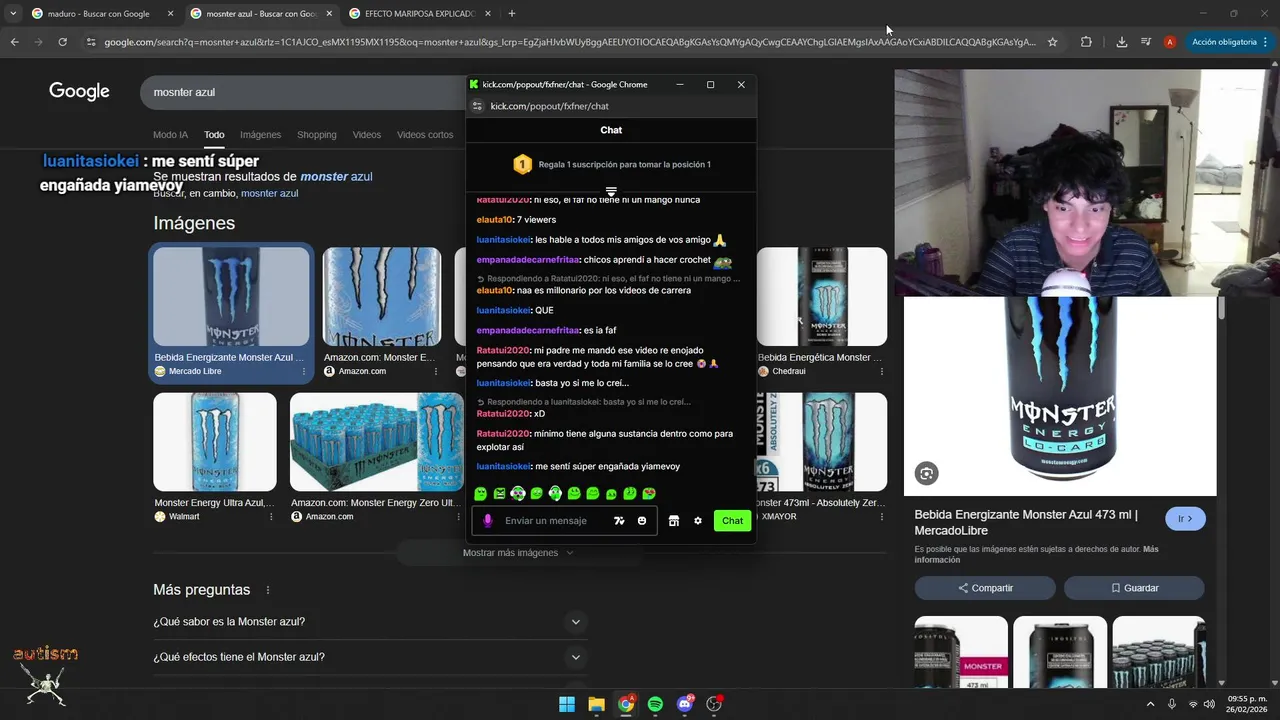This screenshot has width=1280, height=720.
Task: Open the Kick chat shop icon
Action: point(674,520)
